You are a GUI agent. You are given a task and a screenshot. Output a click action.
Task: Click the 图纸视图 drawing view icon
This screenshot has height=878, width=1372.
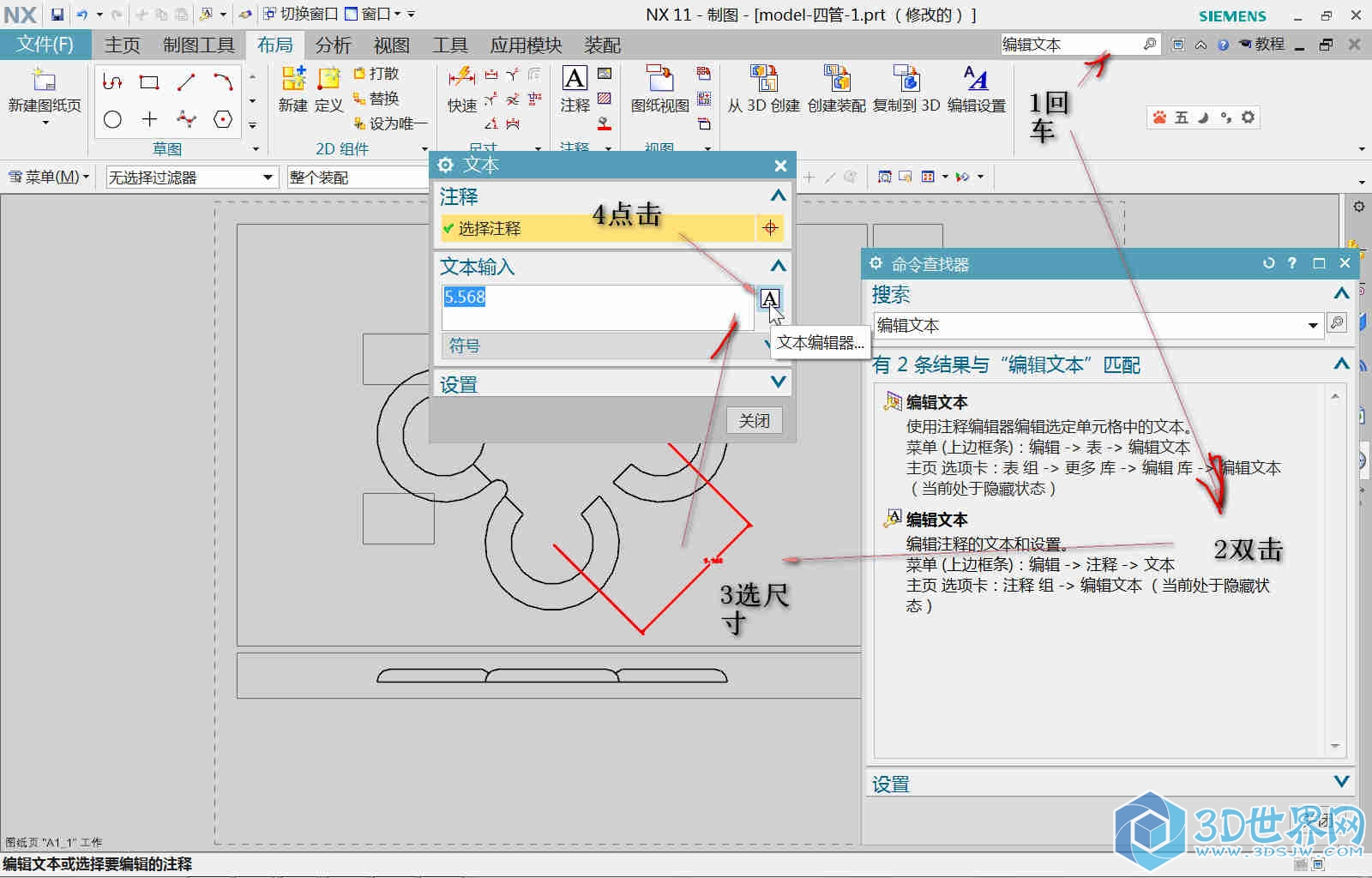pyautogui.click(x=660, y=78)
